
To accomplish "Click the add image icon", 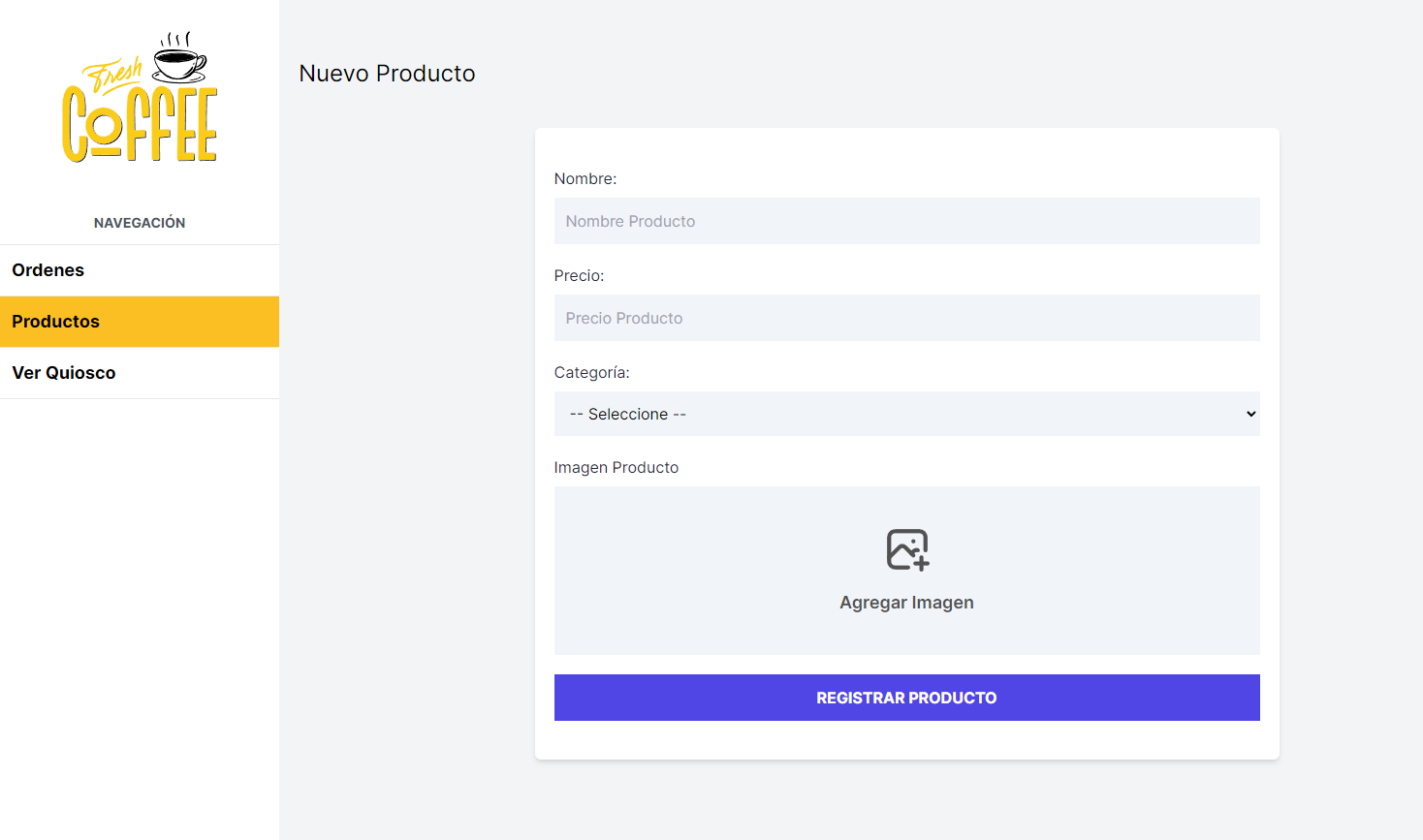I will 907,549.
